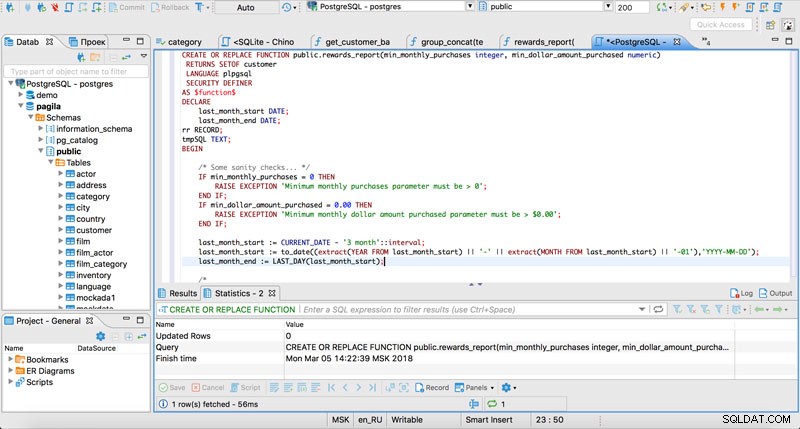Click the green forward navigation arrow
The height and width of the screenshot is (429, 800).
coord(780,310)
